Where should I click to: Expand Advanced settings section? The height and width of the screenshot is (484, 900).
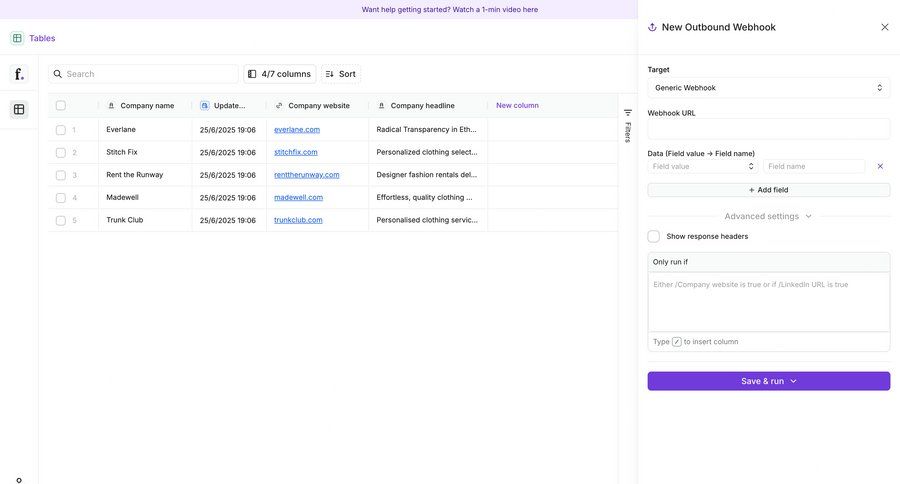pos(768,216)
